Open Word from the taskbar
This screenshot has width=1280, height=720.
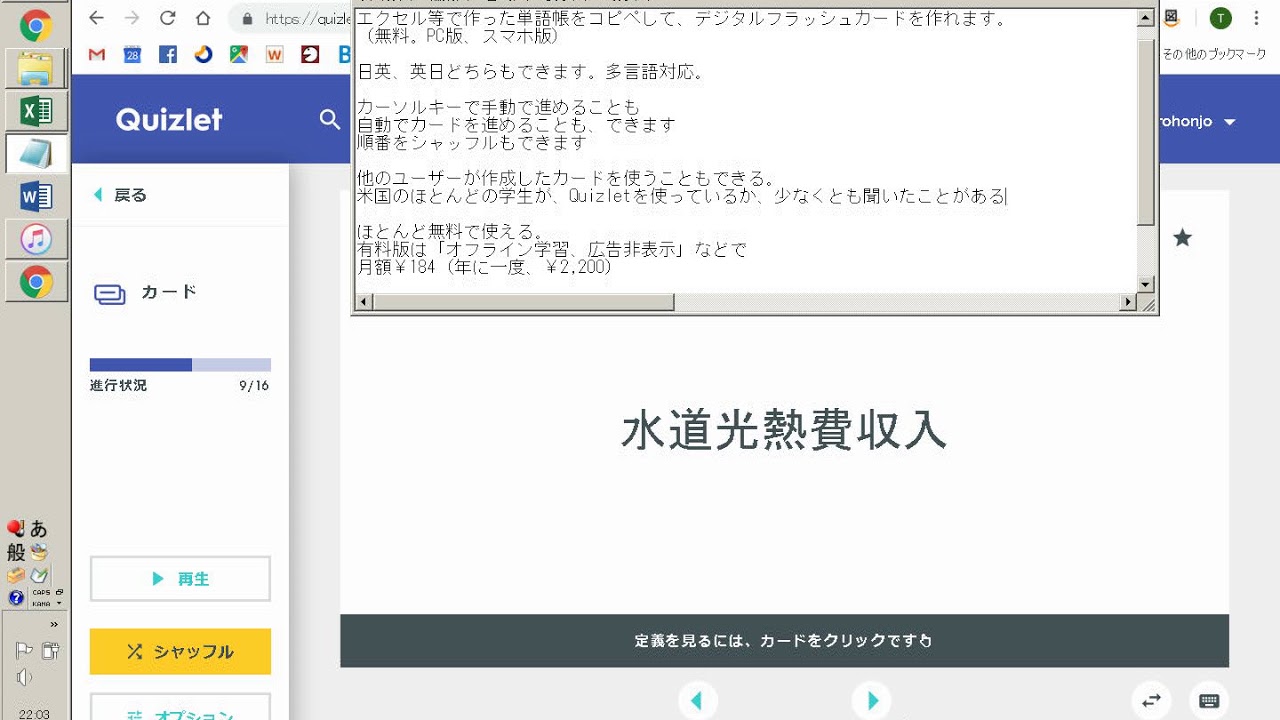pyautogui.click(x=36, y=197)
